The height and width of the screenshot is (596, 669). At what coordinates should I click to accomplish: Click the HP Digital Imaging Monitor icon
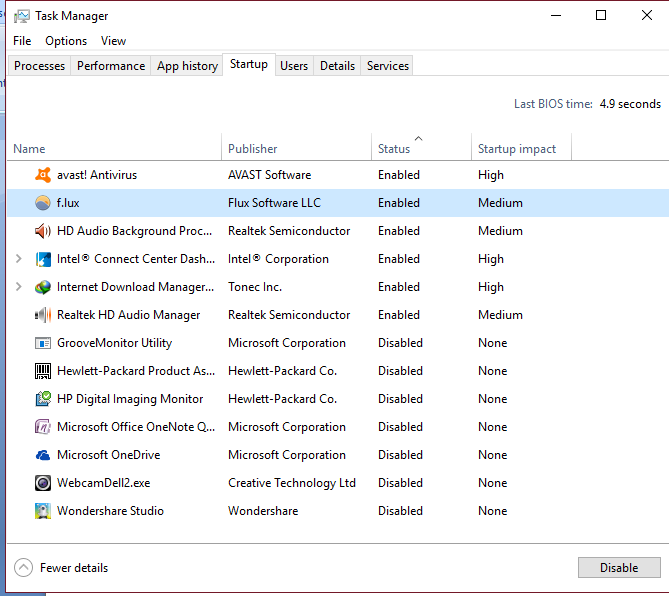pos(43,399)
